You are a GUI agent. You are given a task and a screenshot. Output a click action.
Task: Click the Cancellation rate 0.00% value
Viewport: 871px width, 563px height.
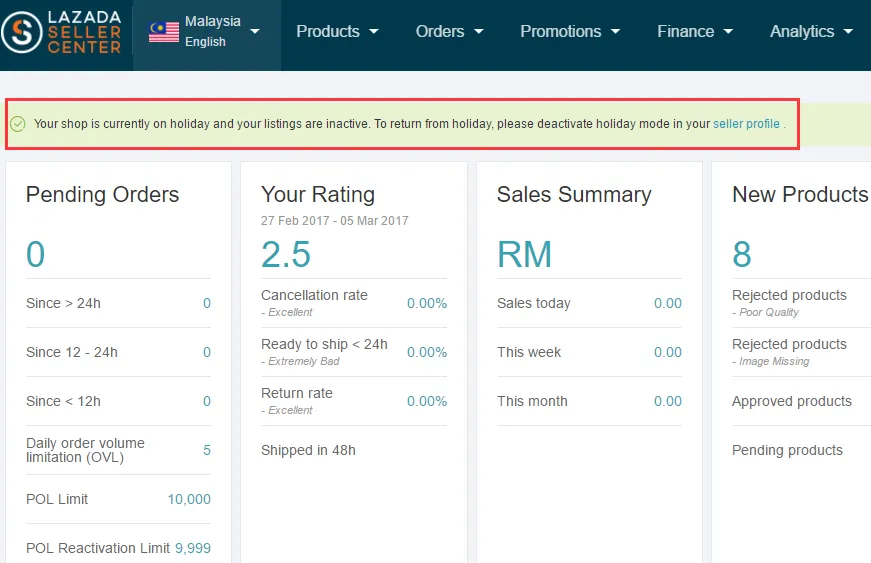coord(427,303)
